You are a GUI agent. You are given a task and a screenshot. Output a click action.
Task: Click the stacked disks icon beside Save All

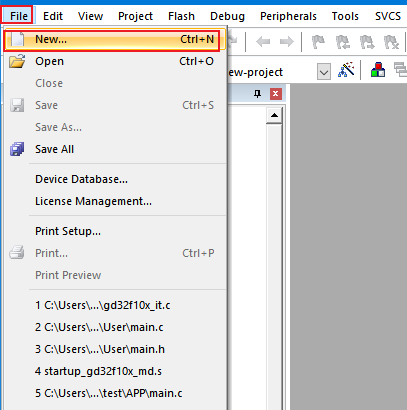point(17,149)
